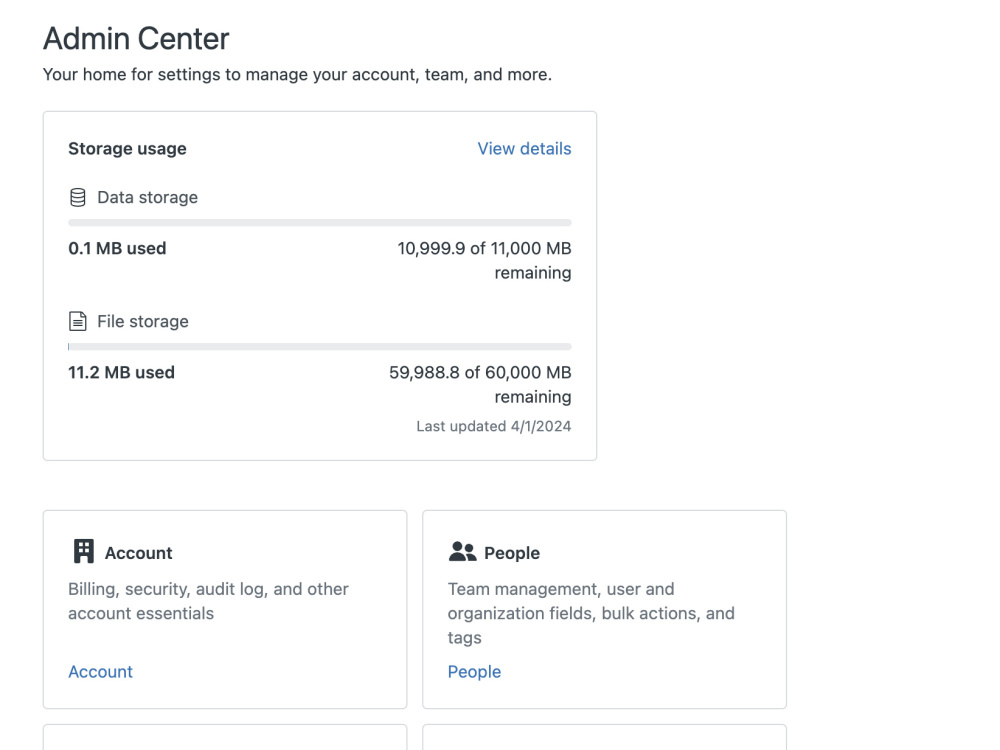Image resolution: width=1000 pixels, height=750 pixels.
Task: Click the Data storage database icon
Action: (77, 197)
